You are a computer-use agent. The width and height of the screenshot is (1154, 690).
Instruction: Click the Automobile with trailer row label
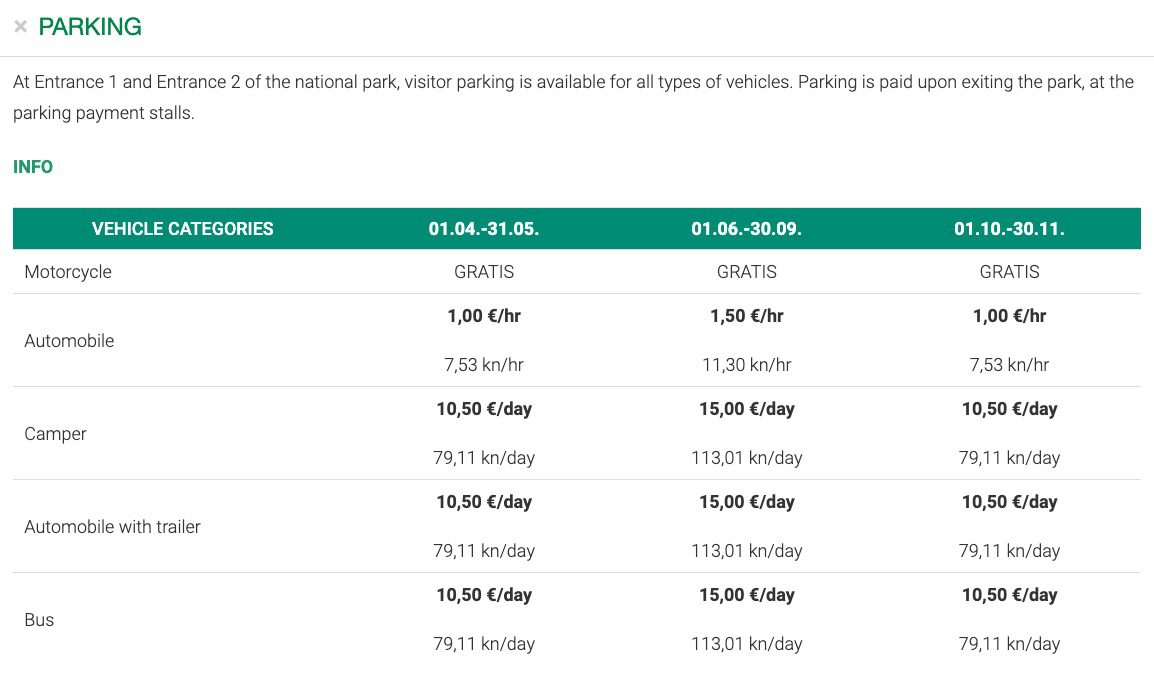pyautogui.click(x=112, y=526)
